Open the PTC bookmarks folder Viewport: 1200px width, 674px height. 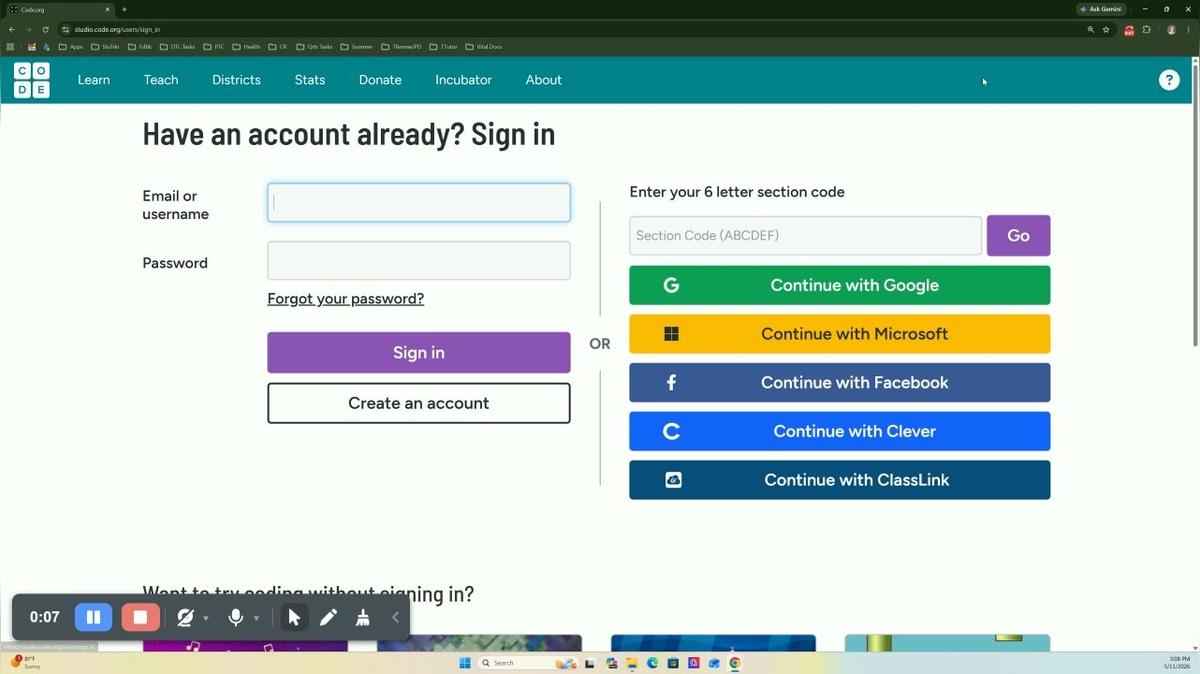215,46
